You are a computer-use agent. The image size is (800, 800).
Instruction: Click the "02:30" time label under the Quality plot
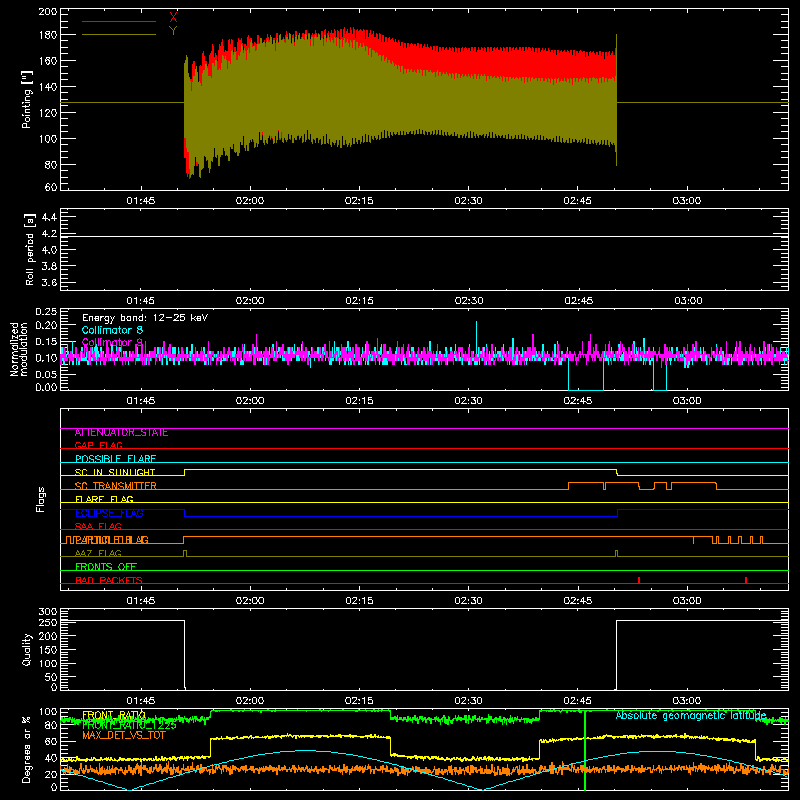pyautogui.click(x=468, y=701)
